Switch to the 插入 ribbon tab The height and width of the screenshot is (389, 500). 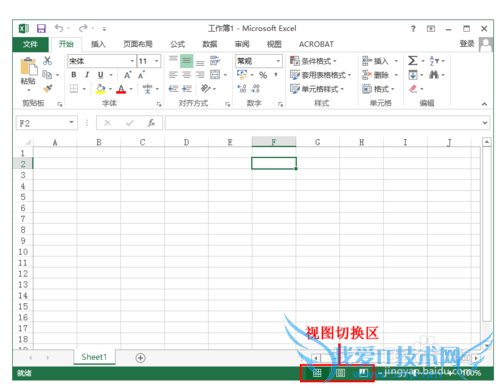pyautogui.click(x=98, y=44)
